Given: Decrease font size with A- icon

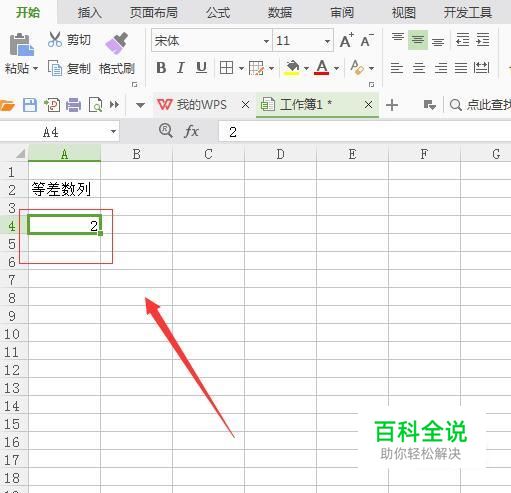Looking at the screenshot, I should coord(367,41).
